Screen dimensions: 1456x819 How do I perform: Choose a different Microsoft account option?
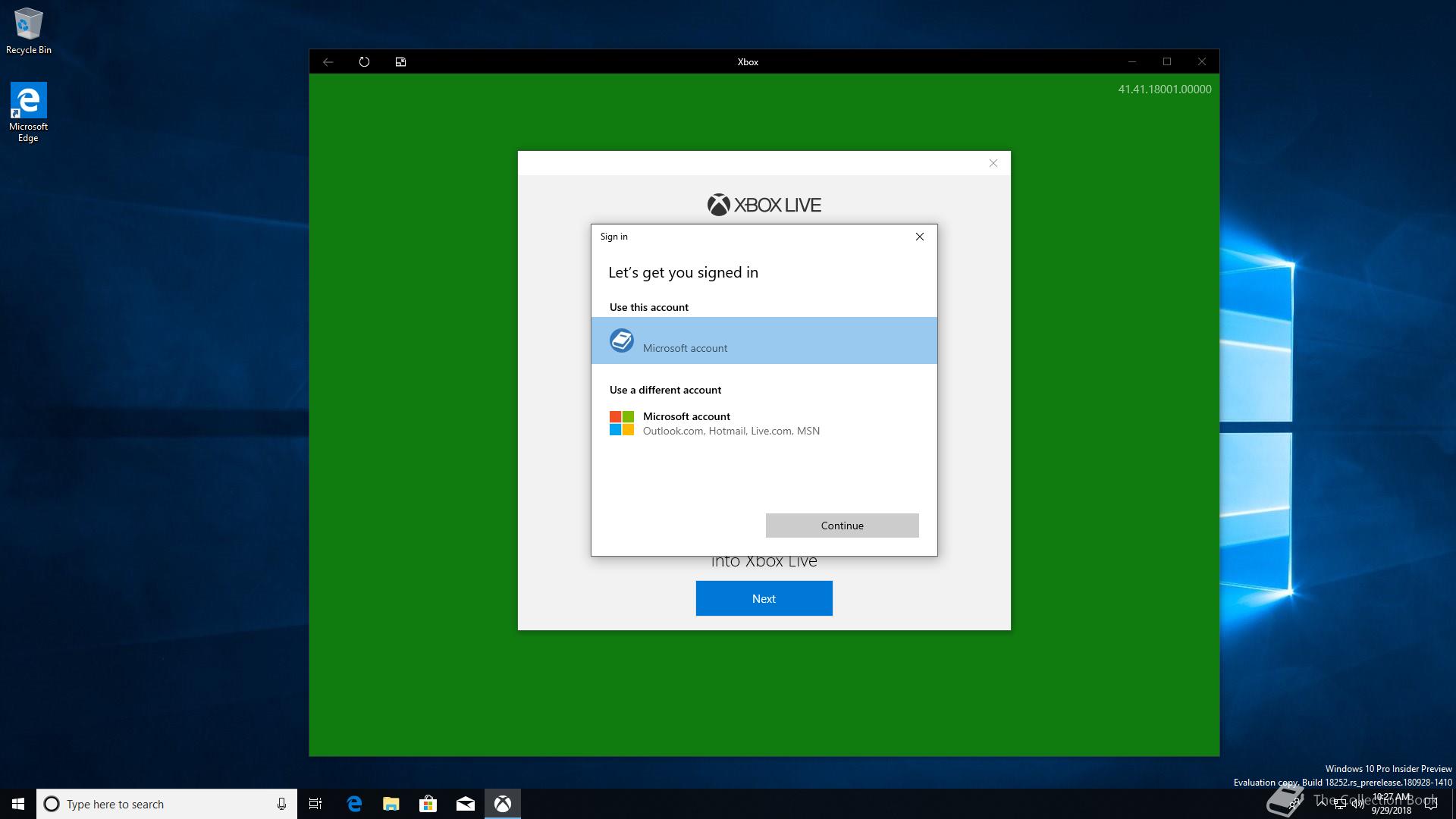764,423
